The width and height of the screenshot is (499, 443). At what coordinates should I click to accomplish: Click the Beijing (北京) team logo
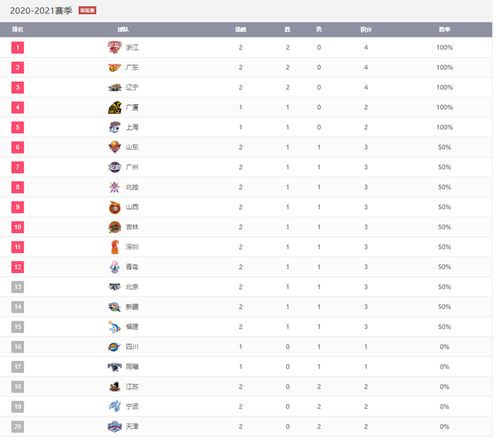(115, 287)
